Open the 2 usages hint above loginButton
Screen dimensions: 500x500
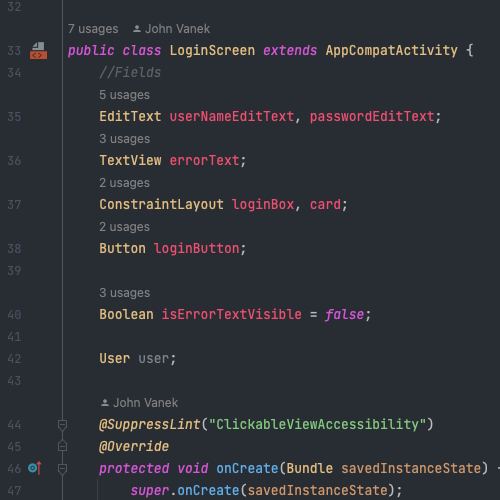pos(124,227)
